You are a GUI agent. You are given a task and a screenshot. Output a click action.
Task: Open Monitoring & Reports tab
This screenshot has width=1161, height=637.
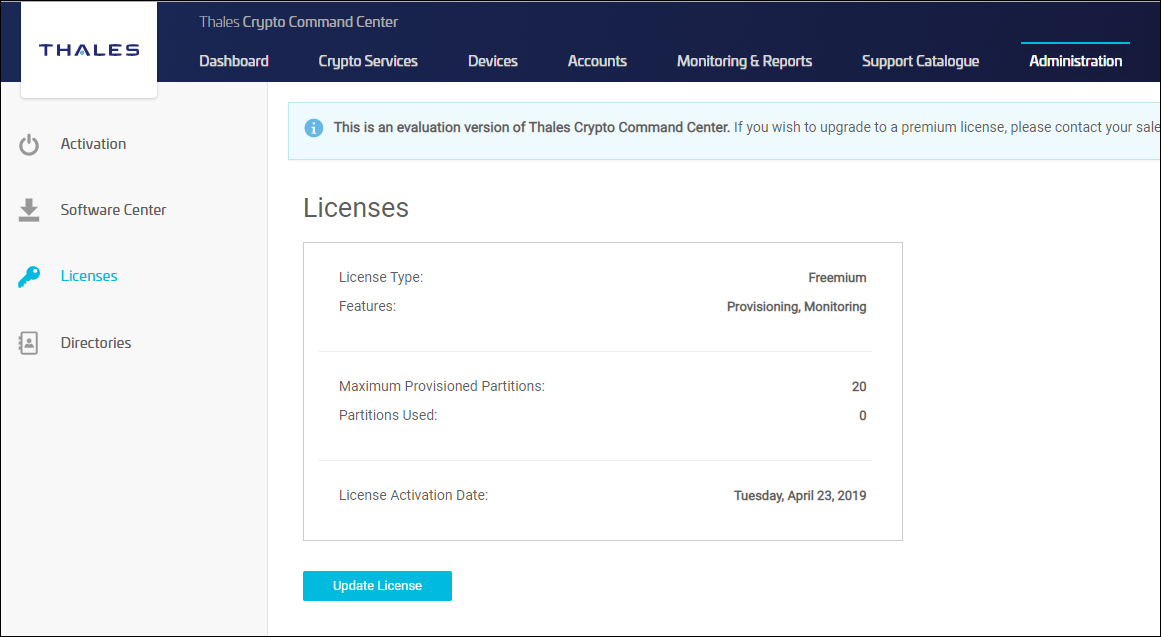tap(744, 61)
